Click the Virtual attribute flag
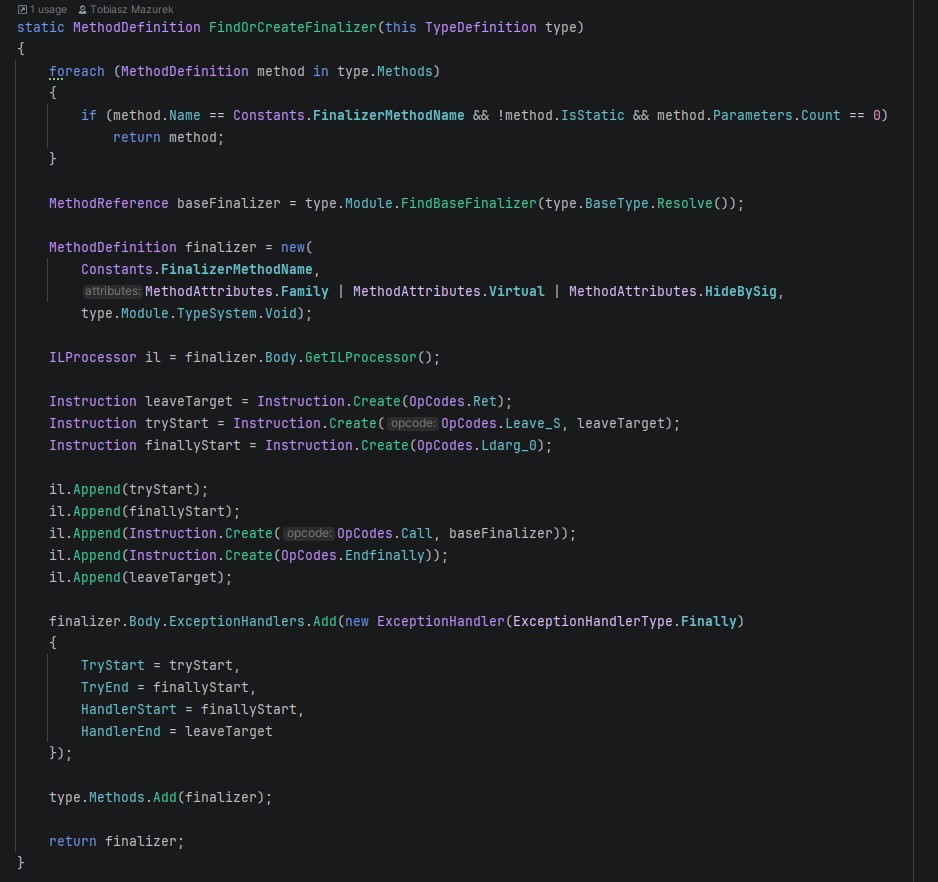 (x=516, y=291)
